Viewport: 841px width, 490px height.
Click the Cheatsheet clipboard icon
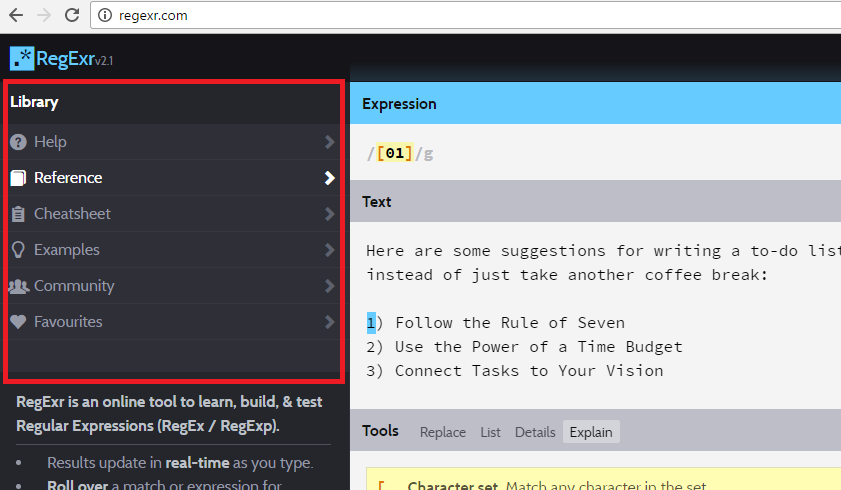coord(18,214)
